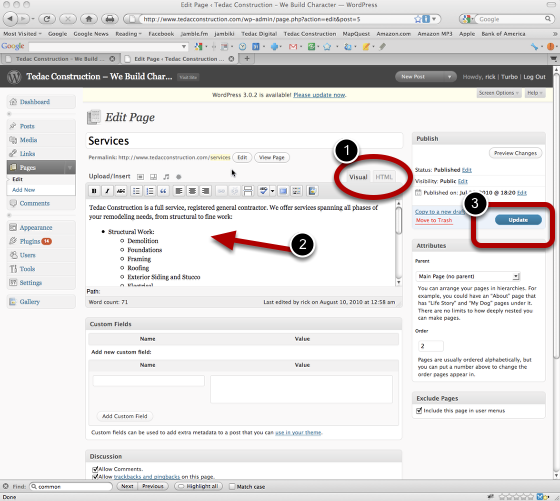Image resolution: width=560 pixels, height=501 pixels.
Task: Open a new browser tab
Action: 247,59
